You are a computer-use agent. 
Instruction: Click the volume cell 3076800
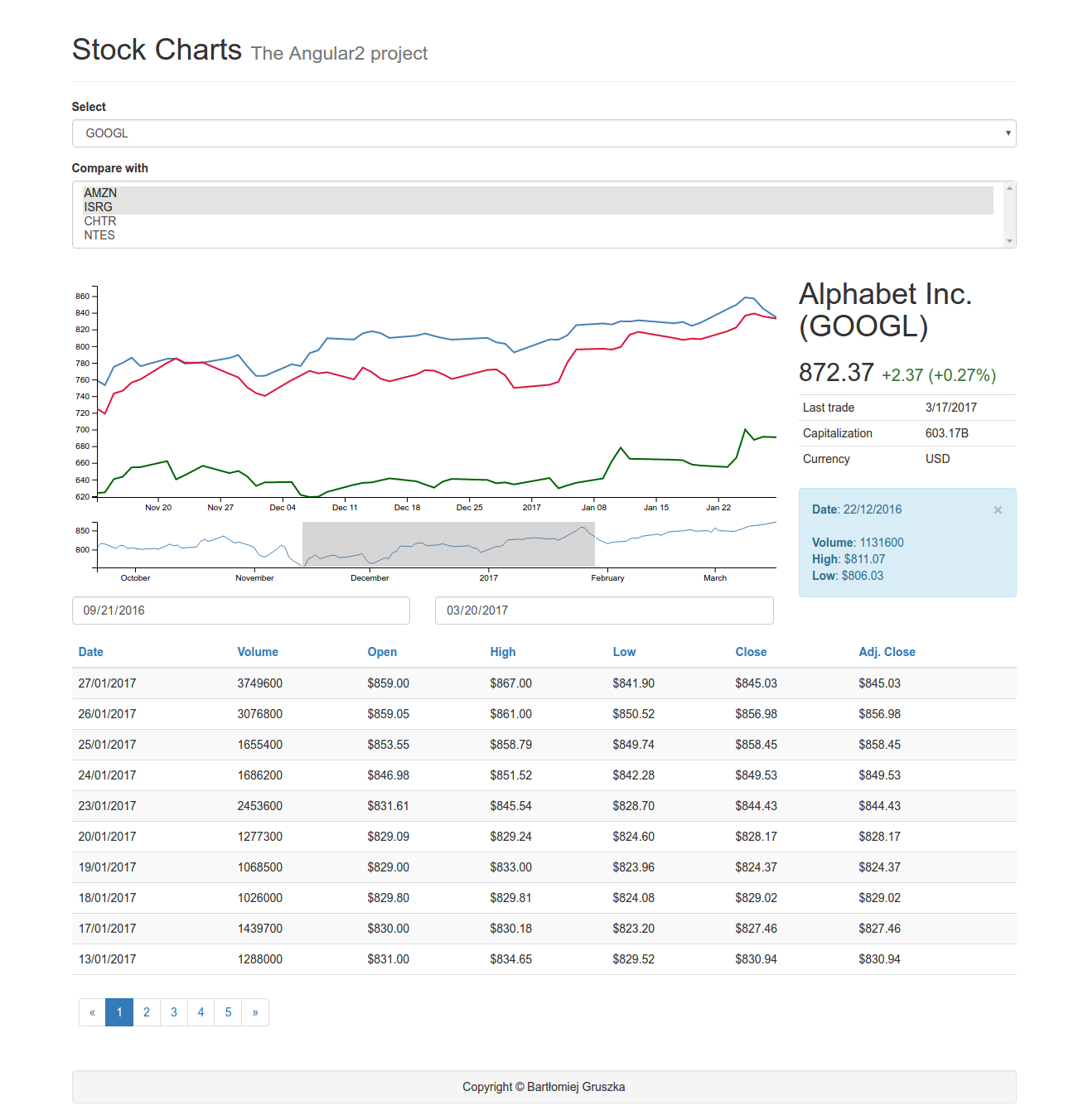[260, 714]
